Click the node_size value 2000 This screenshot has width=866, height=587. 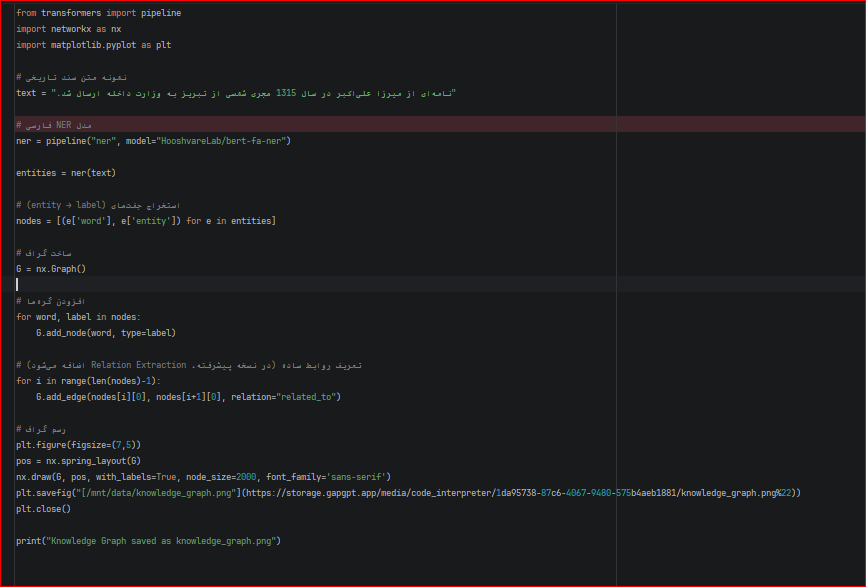(246, 477)
